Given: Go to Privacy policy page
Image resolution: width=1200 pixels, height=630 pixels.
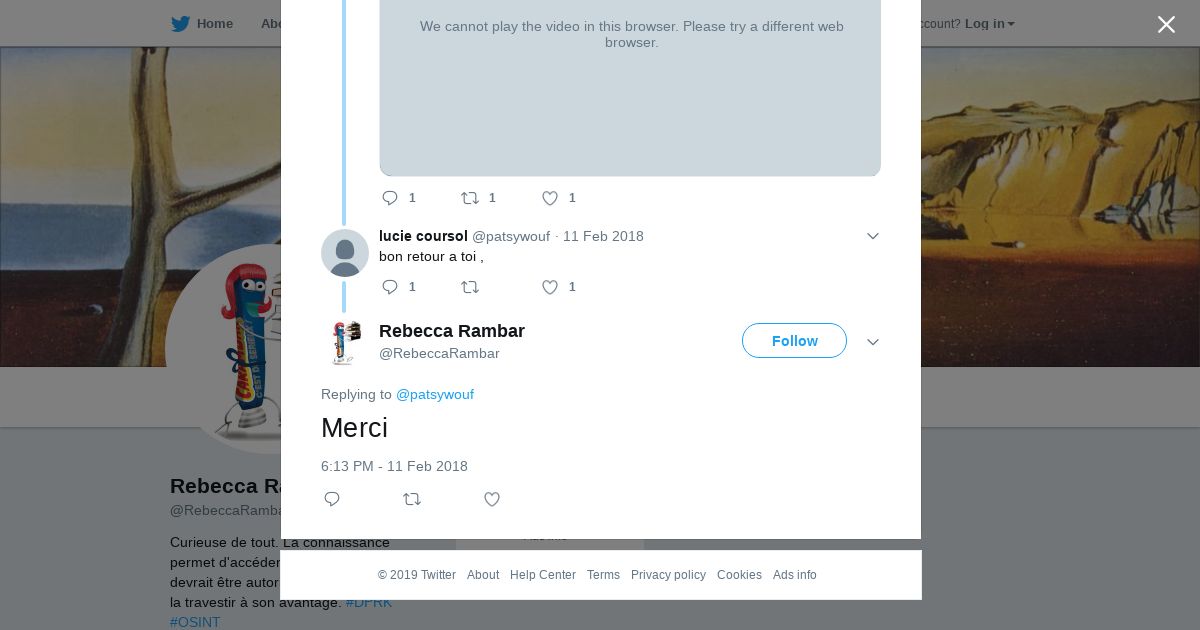Looking at the screenshot, I should pos(668,575).
